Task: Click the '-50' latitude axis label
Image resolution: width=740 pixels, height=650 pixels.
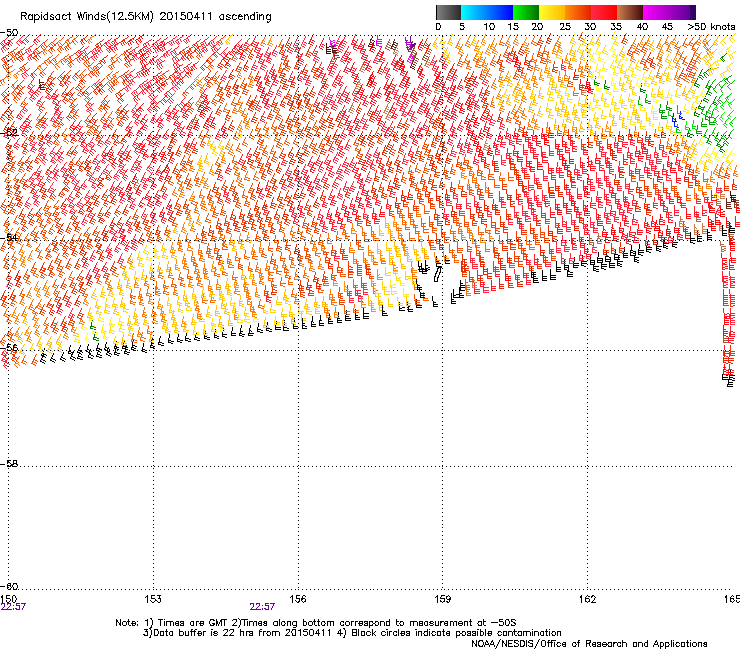Action: (9, 33)
